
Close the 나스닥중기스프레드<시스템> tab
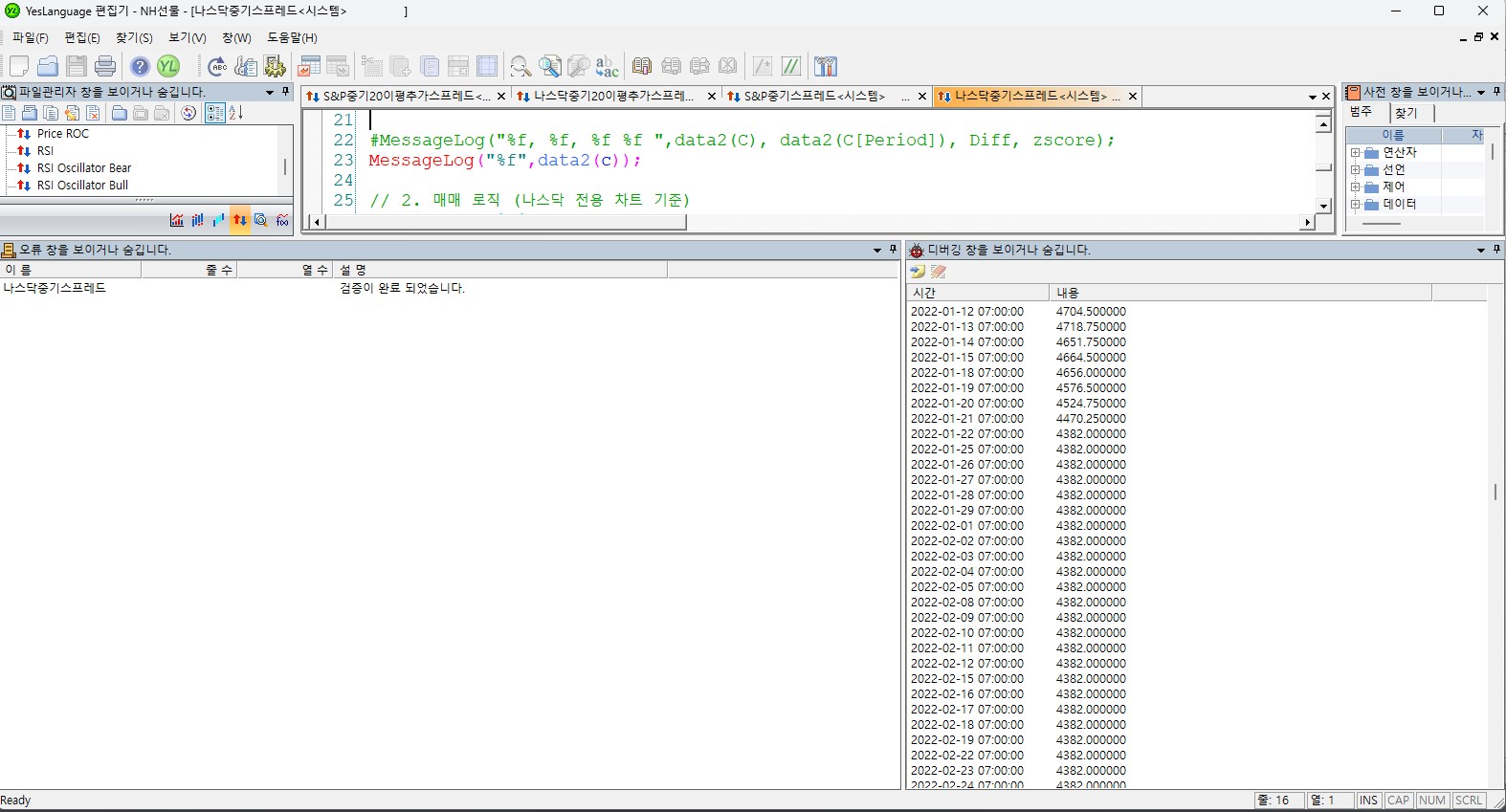[x=1133, y=97]
